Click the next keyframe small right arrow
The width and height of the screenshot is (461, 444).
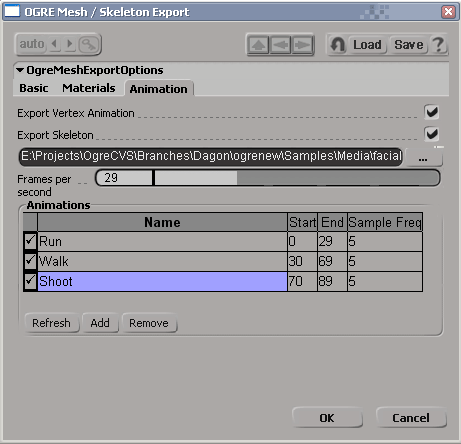70,44
